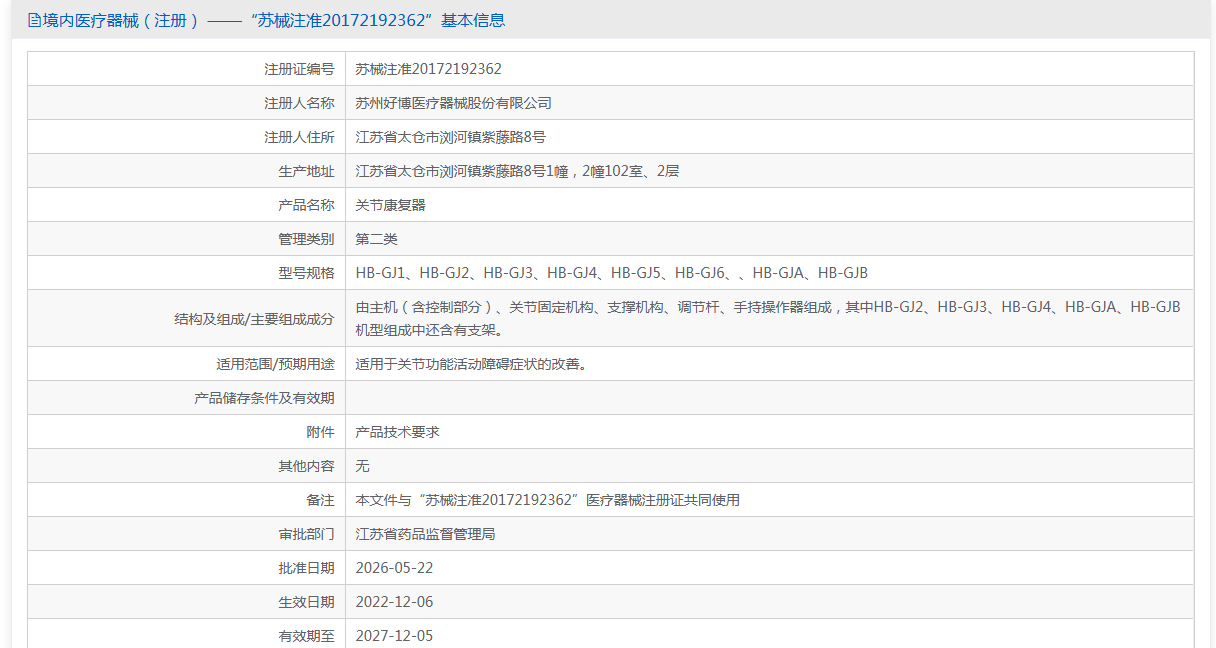The height and width of the screenshot is (648, 1216).
Task: Click the label 生效日期
Action: 306,602
